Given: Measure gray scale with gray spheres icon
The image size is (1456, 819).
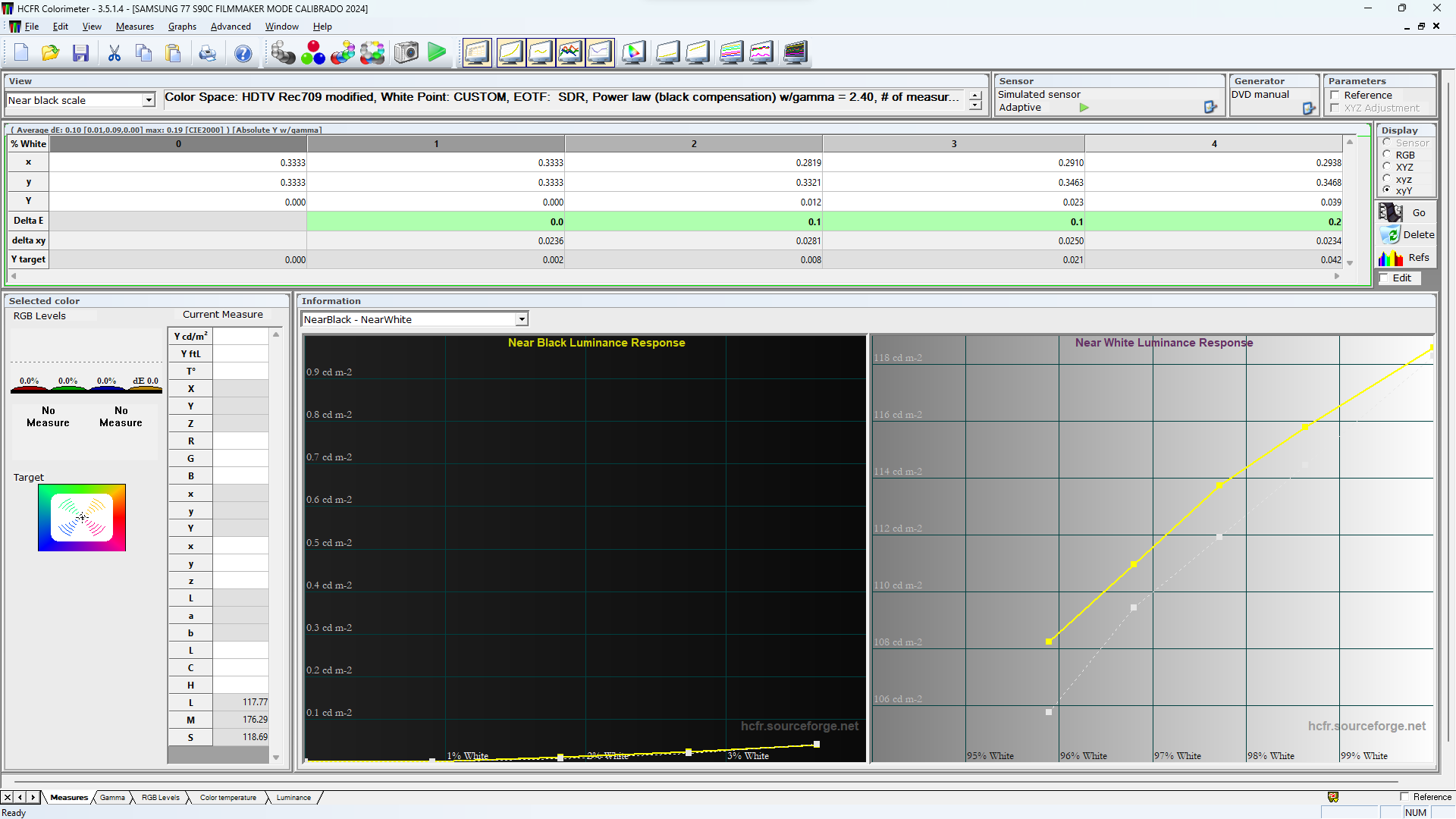Looking at the screenshot, I should (283, 53).
